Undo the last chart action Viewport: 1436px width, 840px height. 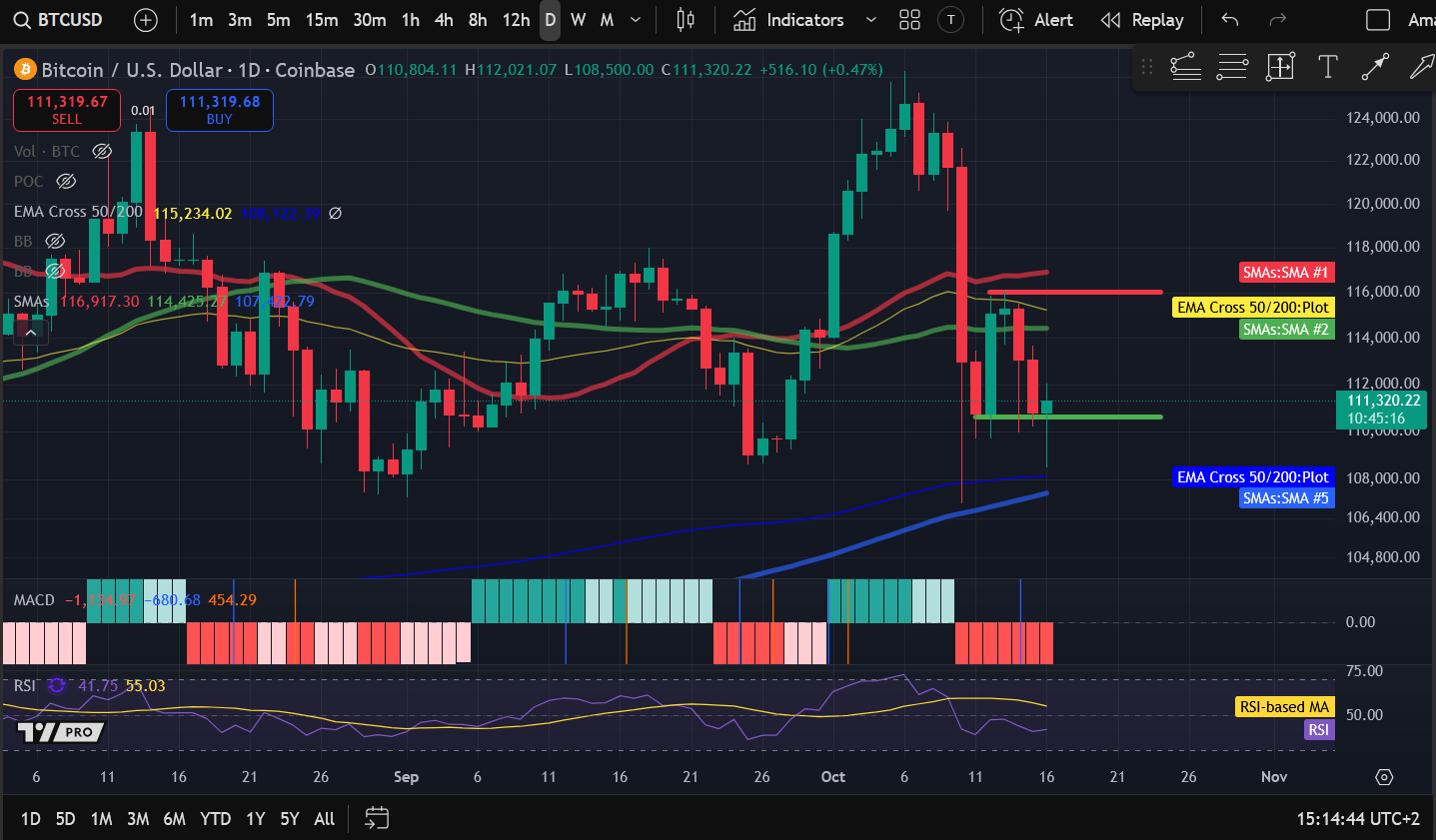(1230, 20)
